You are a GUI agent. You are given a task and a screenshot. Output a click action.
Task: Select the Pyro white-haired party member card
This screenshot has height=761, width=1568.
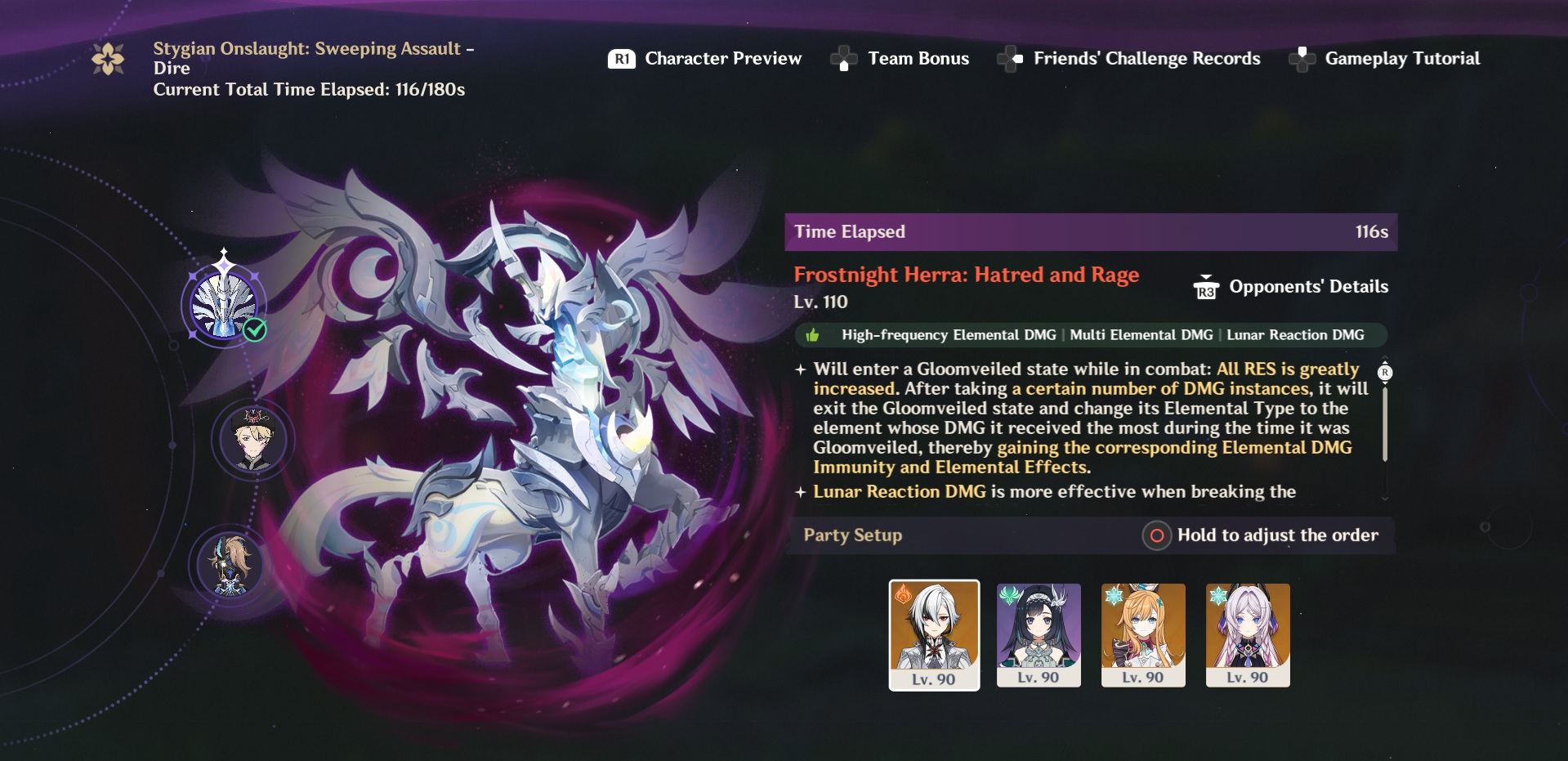pos(934,635)
